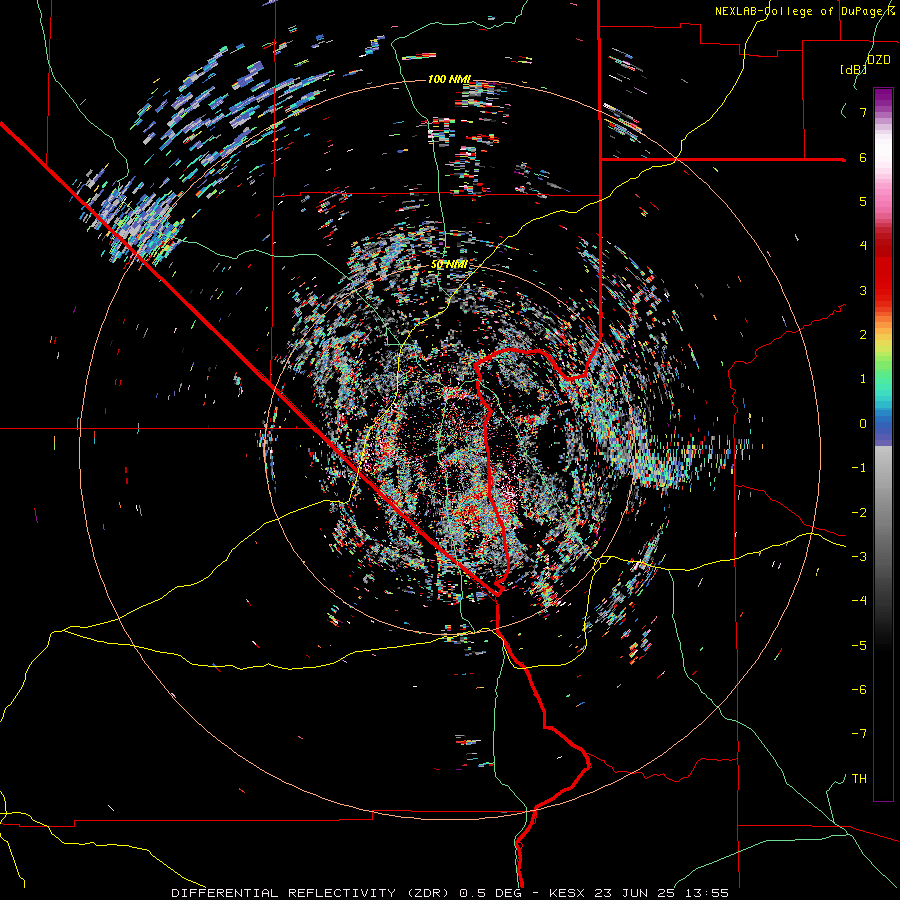Click the 3 value on color scale
The image size is (900, 900).
[863, 290]
